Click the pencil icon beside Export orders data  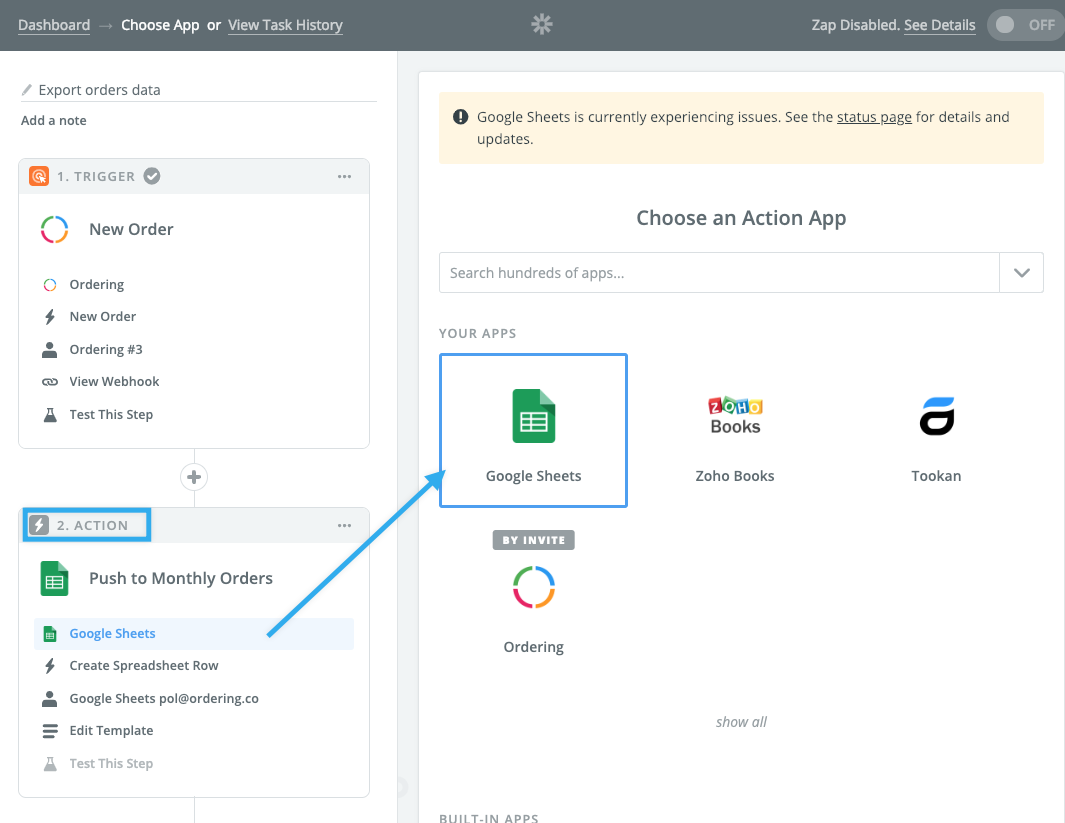point(26,90)
